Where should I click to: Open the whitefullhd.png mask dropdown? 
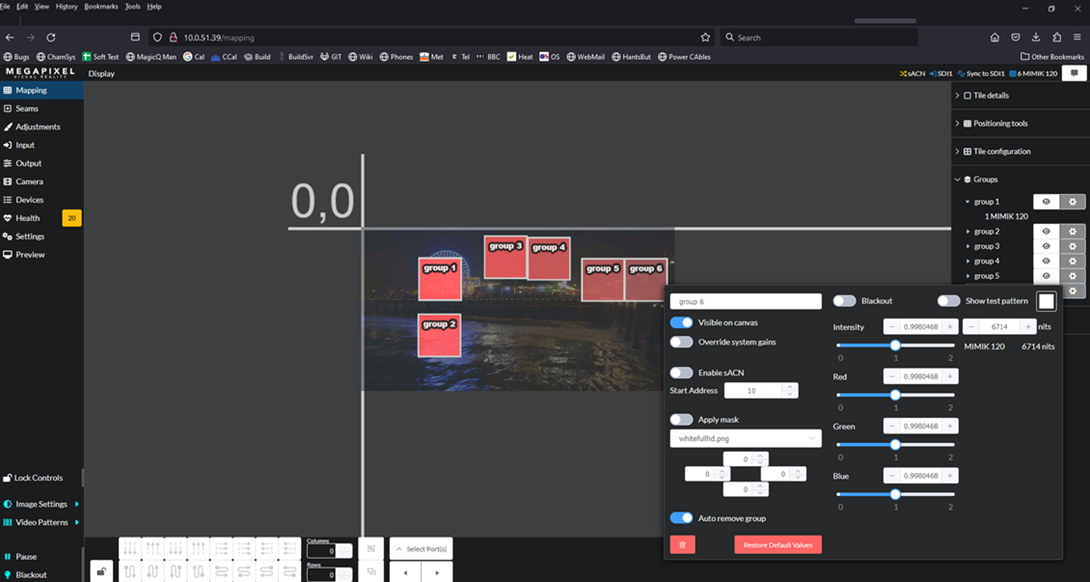(746, 439)
